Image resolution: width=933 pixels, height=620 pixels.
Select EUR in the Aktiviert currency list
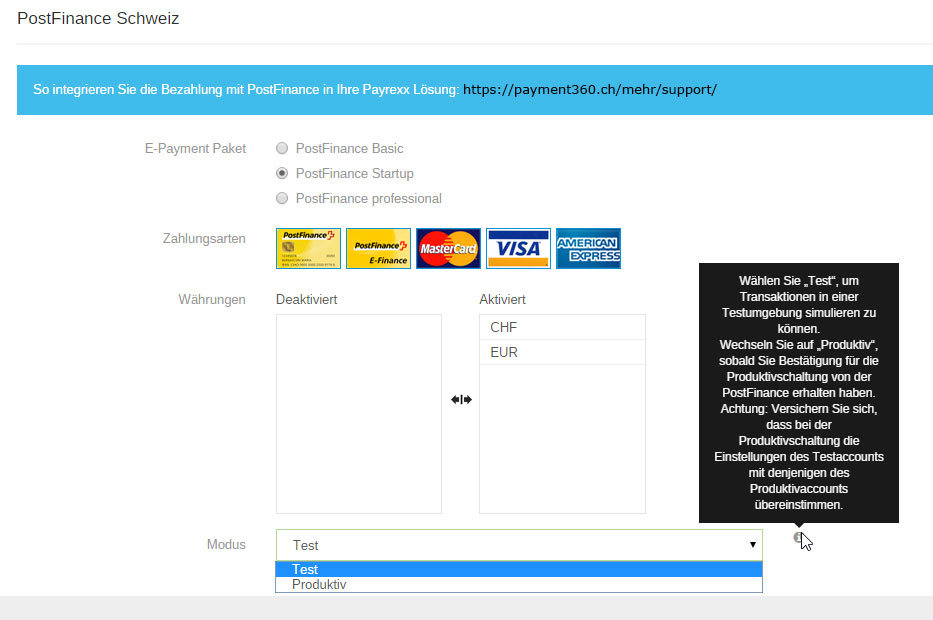click(x=562, y=352)
